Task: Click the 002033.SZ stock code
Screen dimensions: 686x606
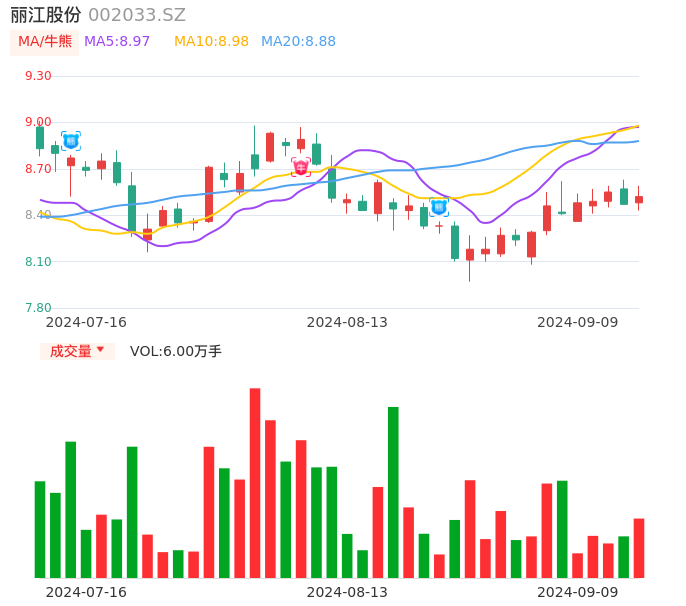Action: coord(137,15)
